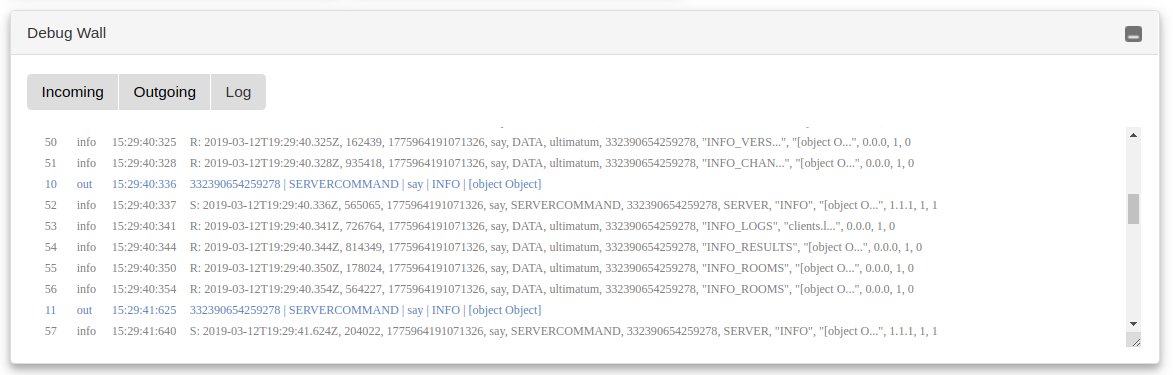Select outgoing message 10 SERVERCOMMAND line
Viewport: 1173px width, 375px height.
coord(491,184)
